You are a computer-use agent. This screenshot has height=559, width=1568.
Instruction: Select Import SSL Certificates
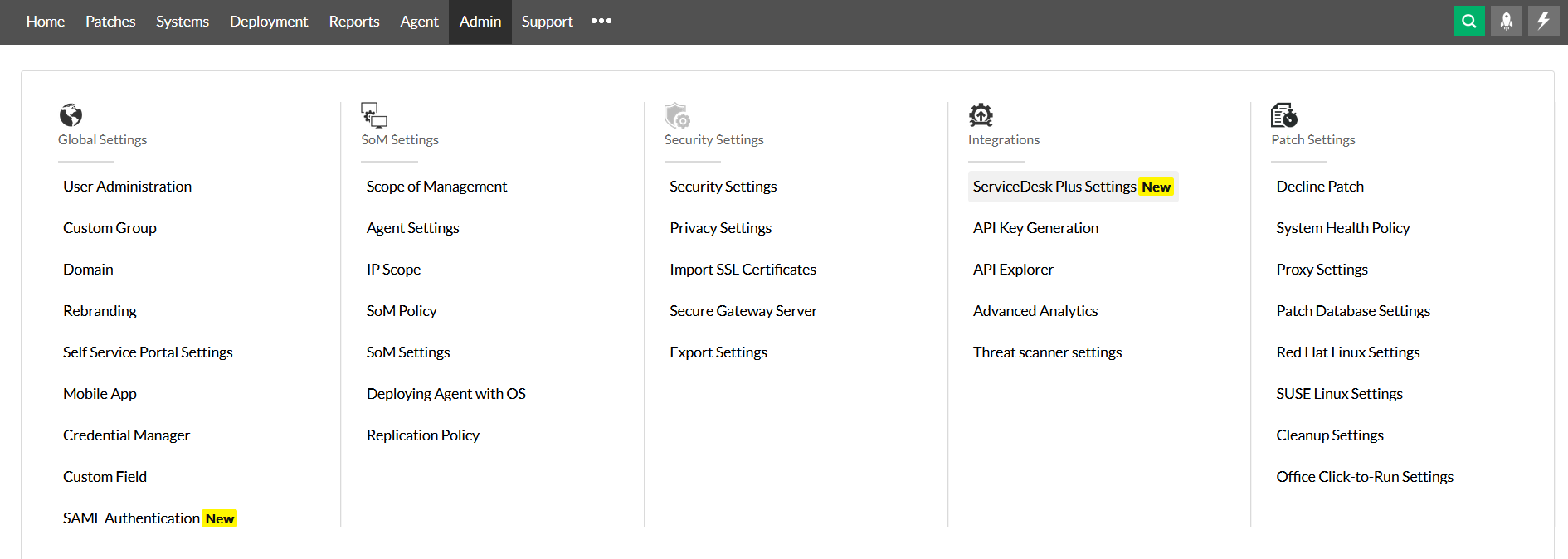coord(743,270)
